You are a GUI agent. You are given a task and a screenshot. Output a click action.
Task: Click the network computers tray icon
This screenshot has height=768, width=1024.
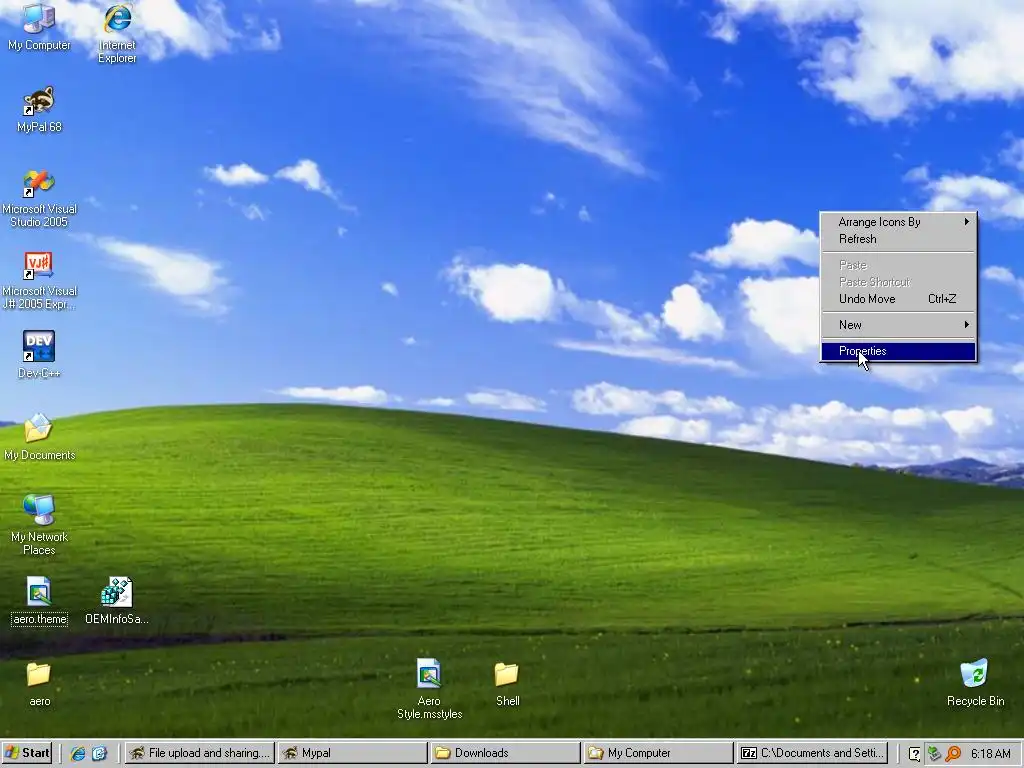[934, 754]
